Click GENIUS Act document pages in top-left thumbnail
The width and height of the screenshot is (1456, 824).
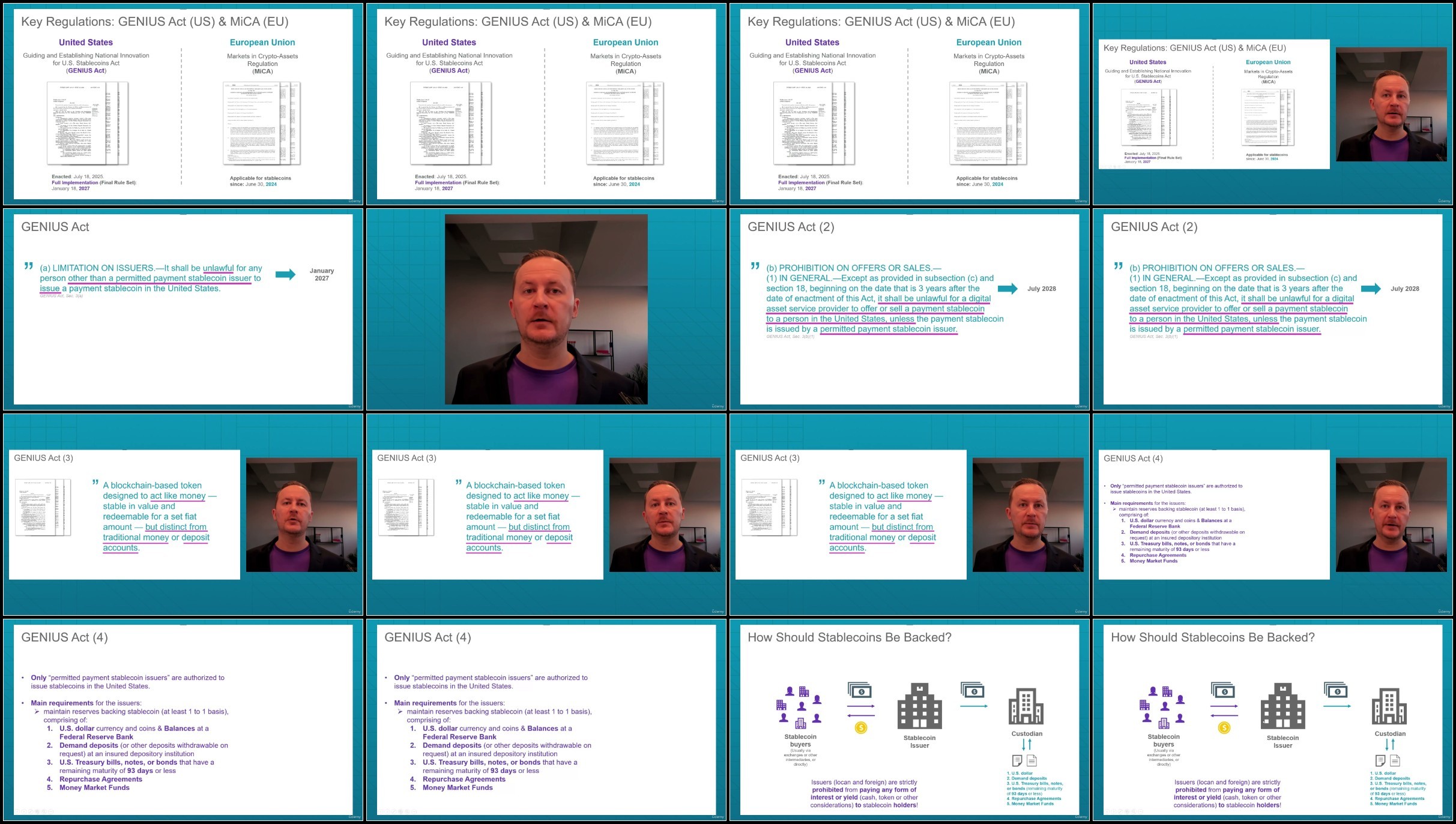[x=88, y=123]
